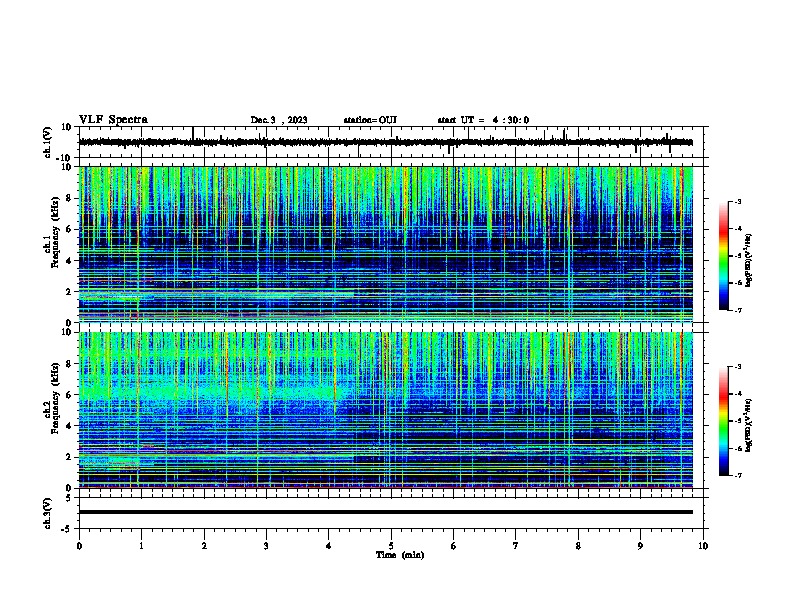Click the "5" tick on ch.3(V) axis
The height and width of the screenshot is (612, 792).
click(x=69, y=497)
